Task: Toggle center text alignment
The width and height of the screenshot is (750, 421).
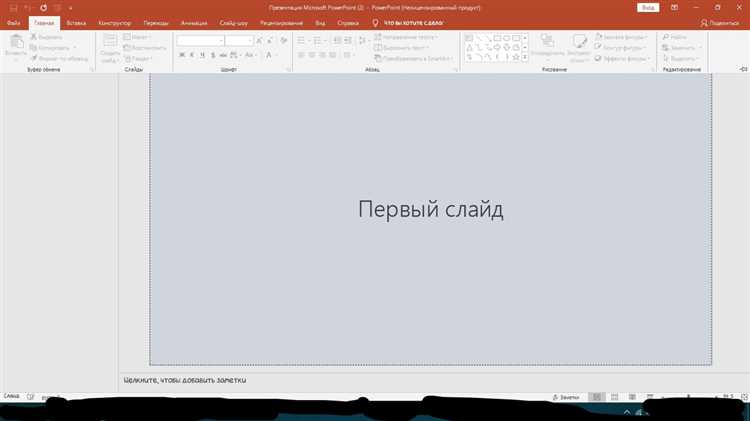Action: click(x=311, y=55)
